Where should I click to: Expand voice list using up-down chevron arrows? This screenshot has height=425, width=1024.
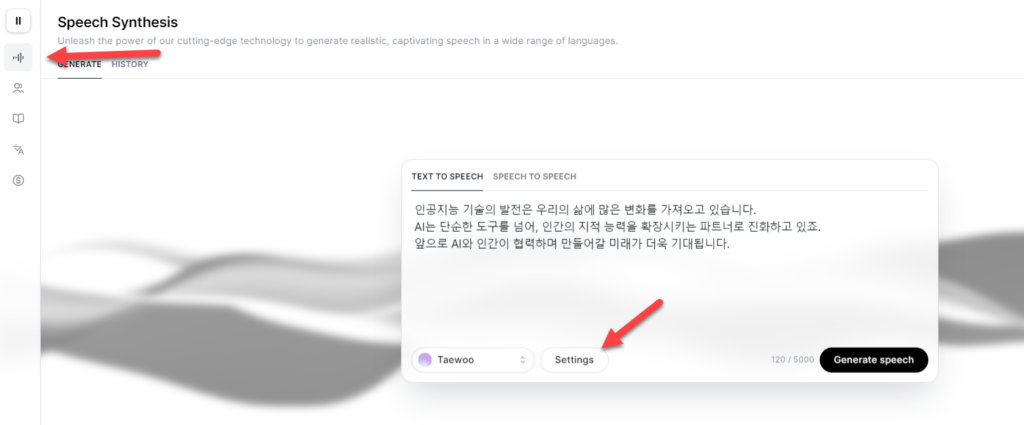522,360
